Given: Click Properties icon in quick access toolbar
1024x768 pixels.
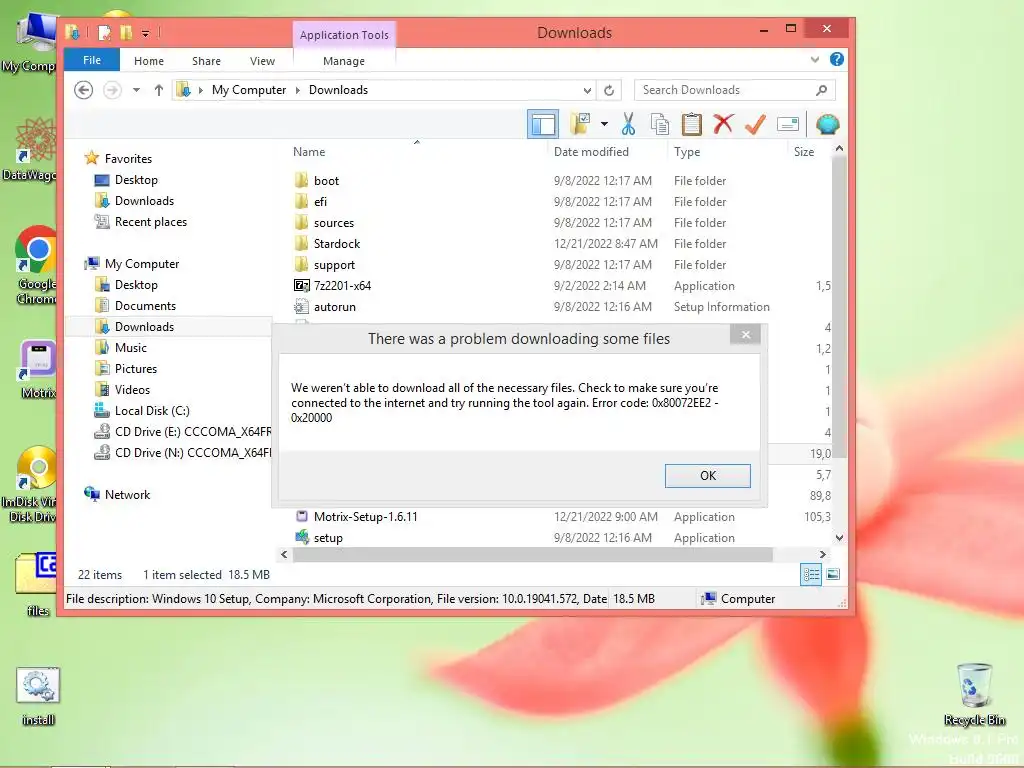Looking at the screenshot, I should [x=104, y=33].
